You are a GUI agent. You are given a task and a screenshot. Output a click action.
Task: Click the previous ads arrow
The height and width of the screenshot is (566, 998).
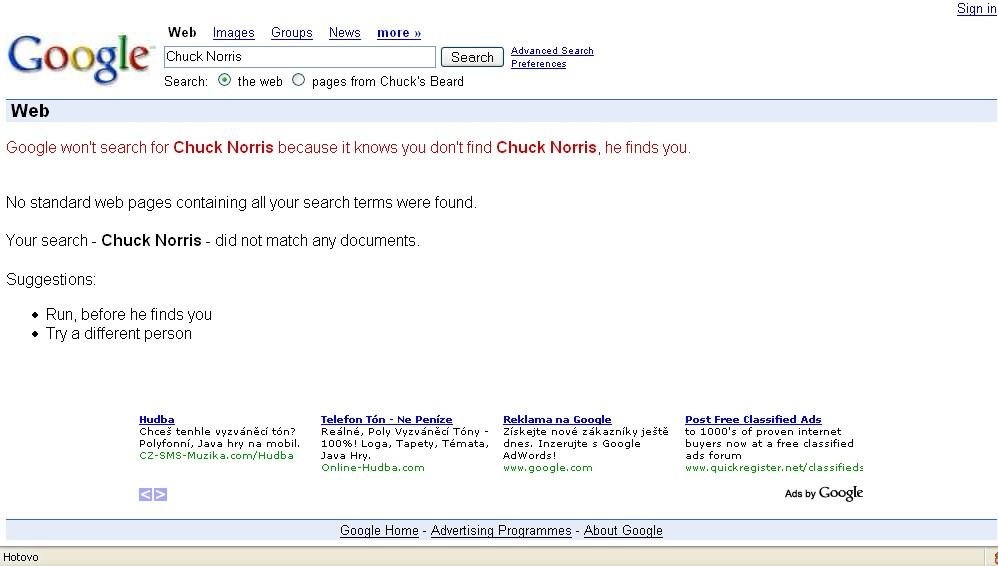click(x=145, y=494)
